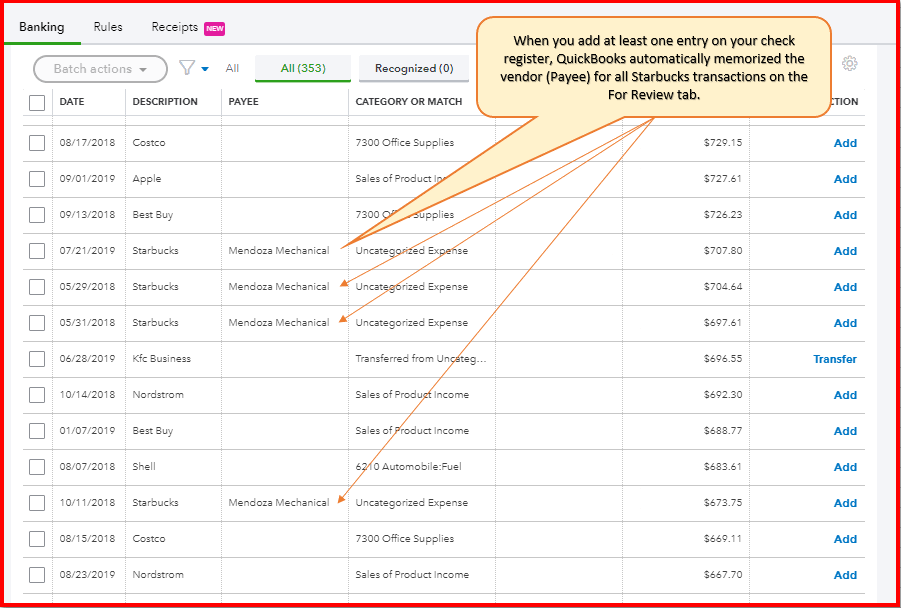Check the Starbucks 07/21/2019 row checkbox
Viewport: 901px width, 608px height.
[x=37, y=251]
